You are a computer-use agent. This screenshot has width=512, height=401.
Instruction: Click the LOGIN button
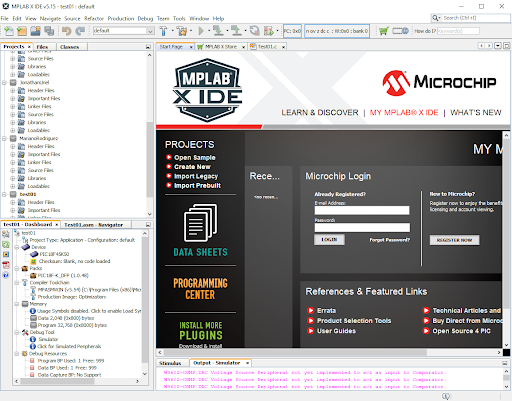(x=329, y=240)
